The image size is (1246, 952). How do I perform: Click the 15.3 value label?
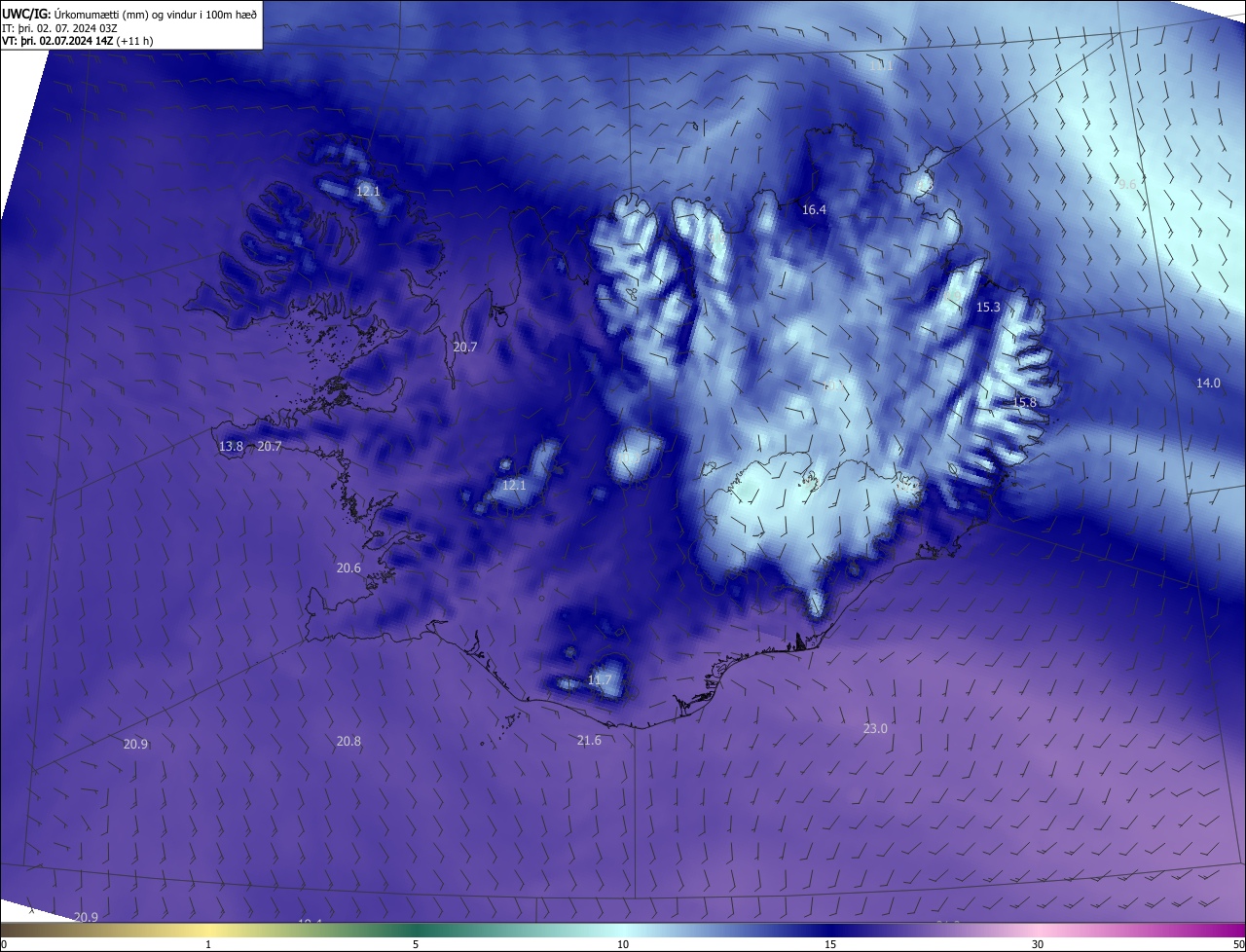click(x=988, y=308)
